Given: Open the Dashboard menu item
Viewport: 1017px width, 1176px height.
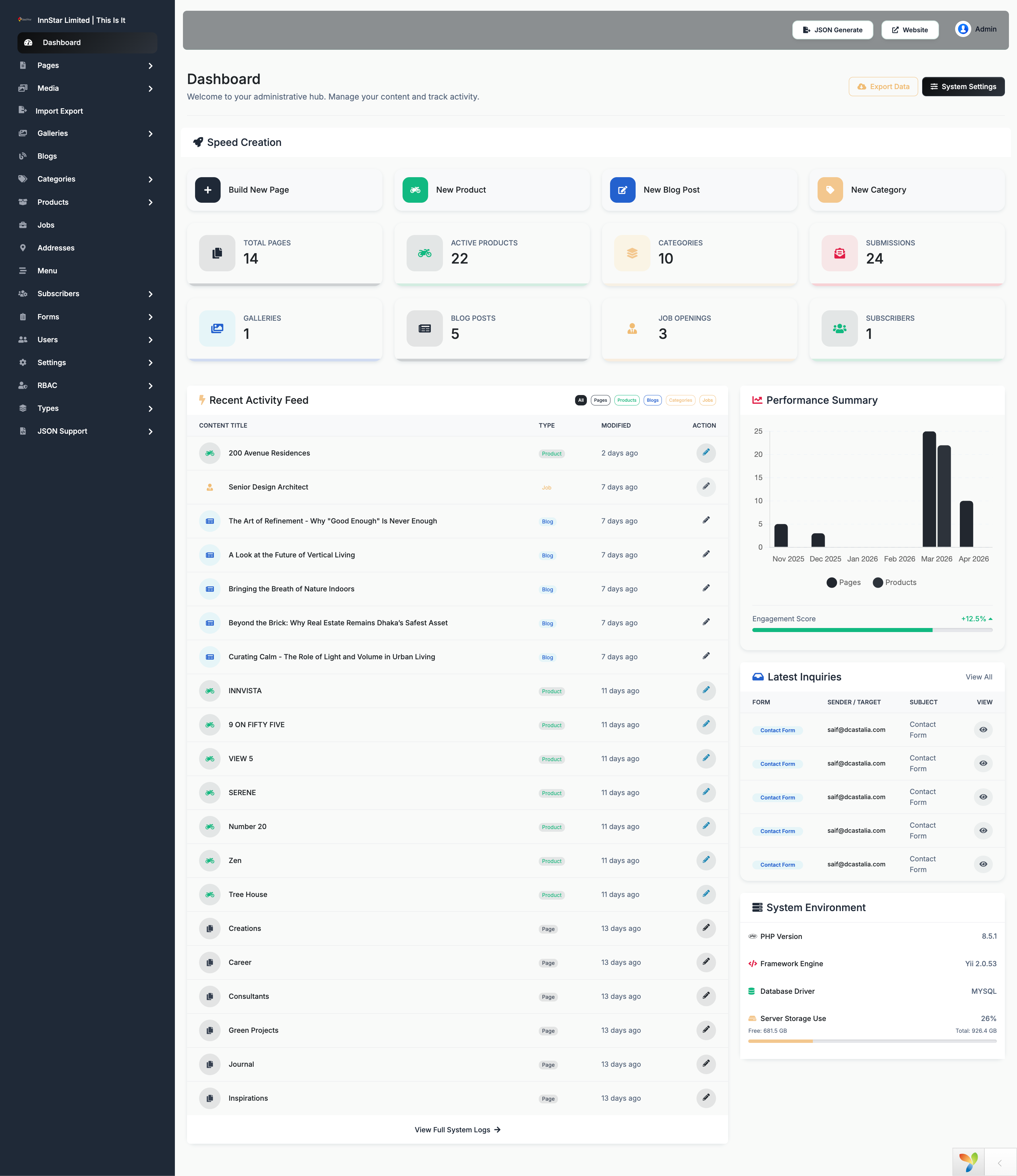Looking at the screenshot, I should [x=87, y=43].
